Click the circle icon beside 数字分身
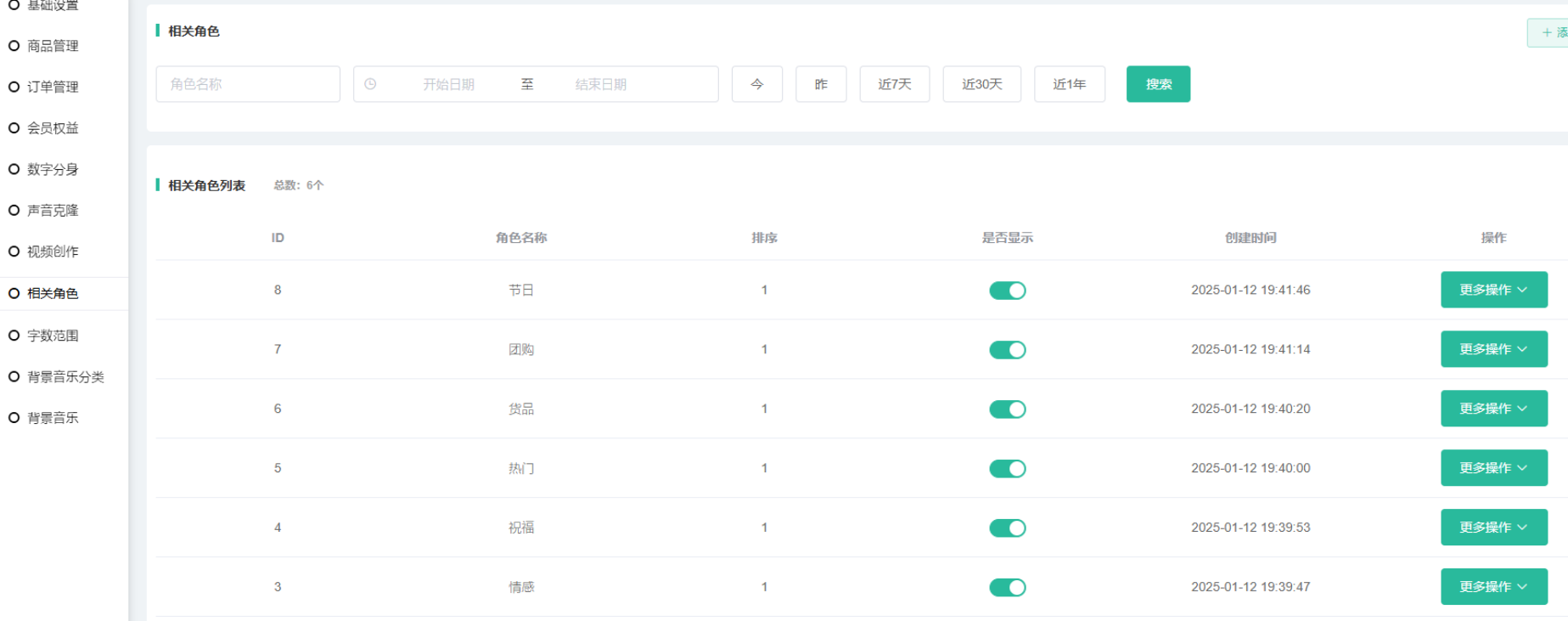This screenshot has width=1568, height=621. [x=14, y=169]
